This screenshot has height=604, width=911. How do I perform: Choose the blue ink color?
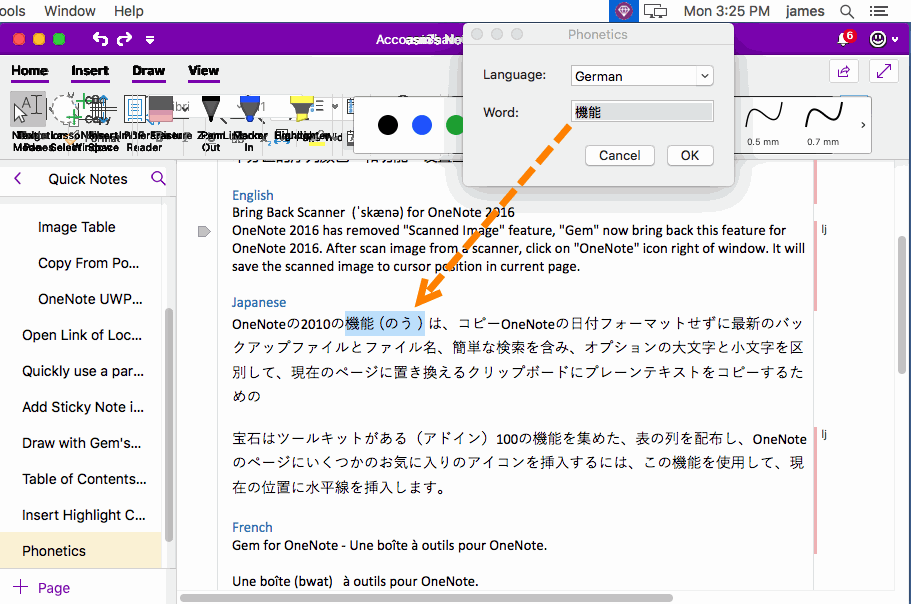tap(422, 125)
